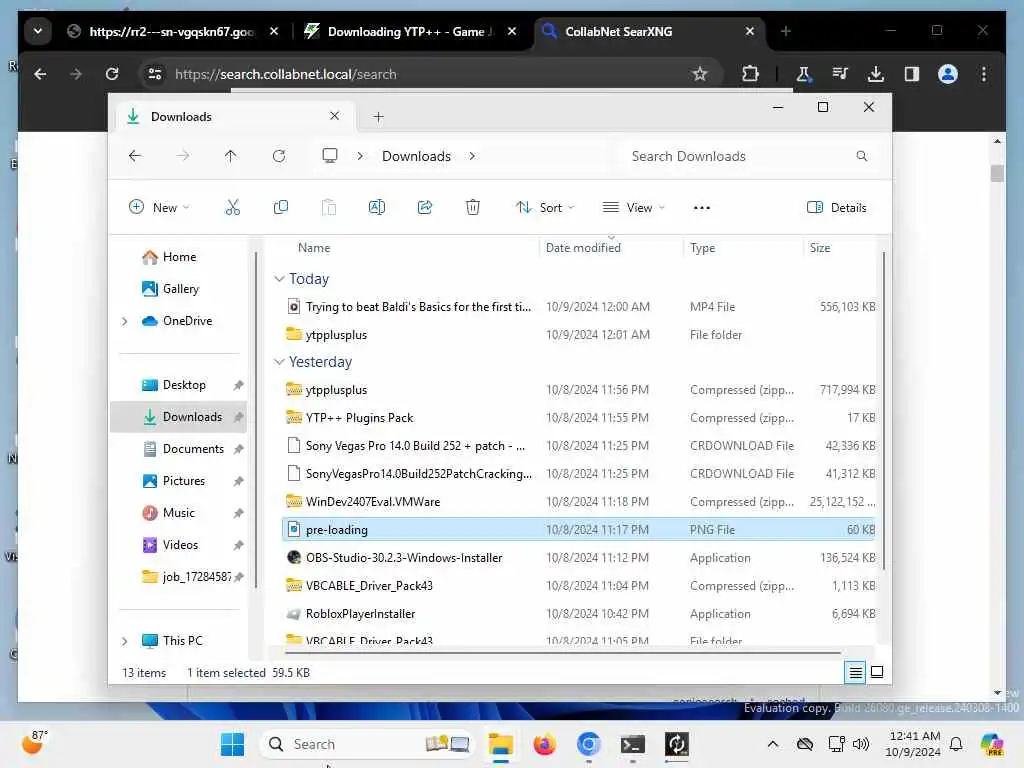Expand the This PC tree node
This screenshot has width=1024, height=768.
[125, 641]
